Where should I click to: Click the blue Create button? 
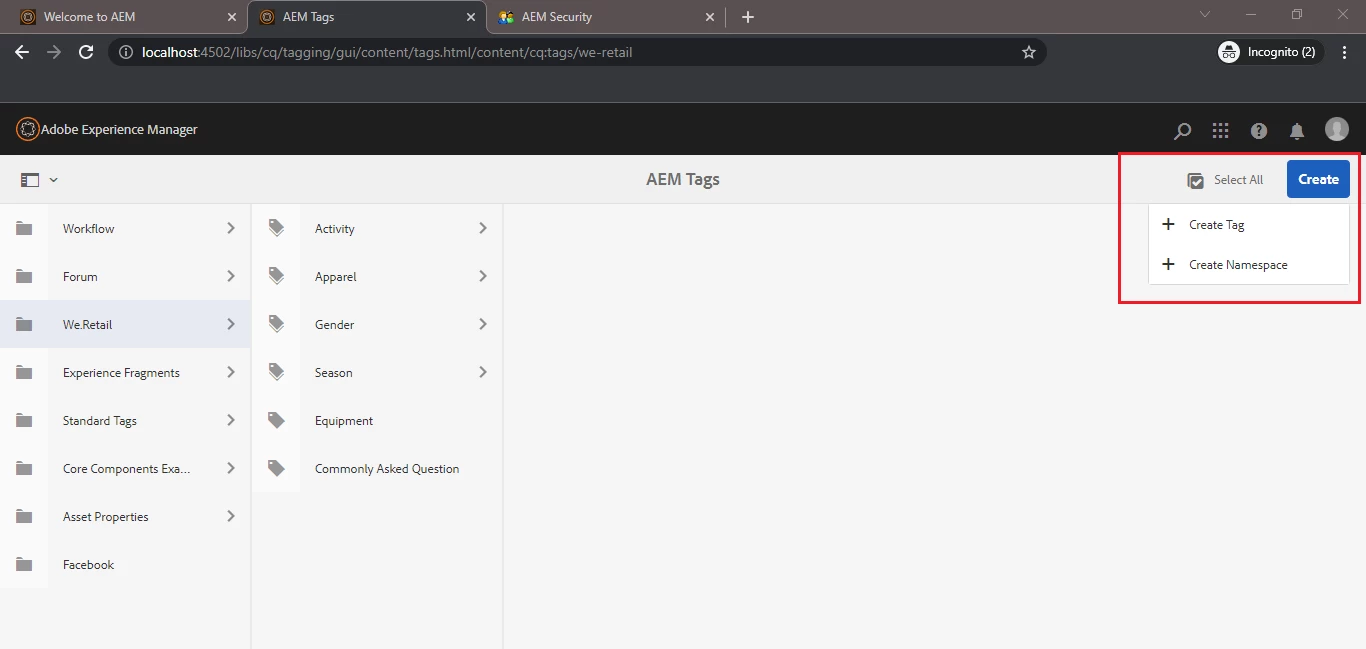[1318, 179]
